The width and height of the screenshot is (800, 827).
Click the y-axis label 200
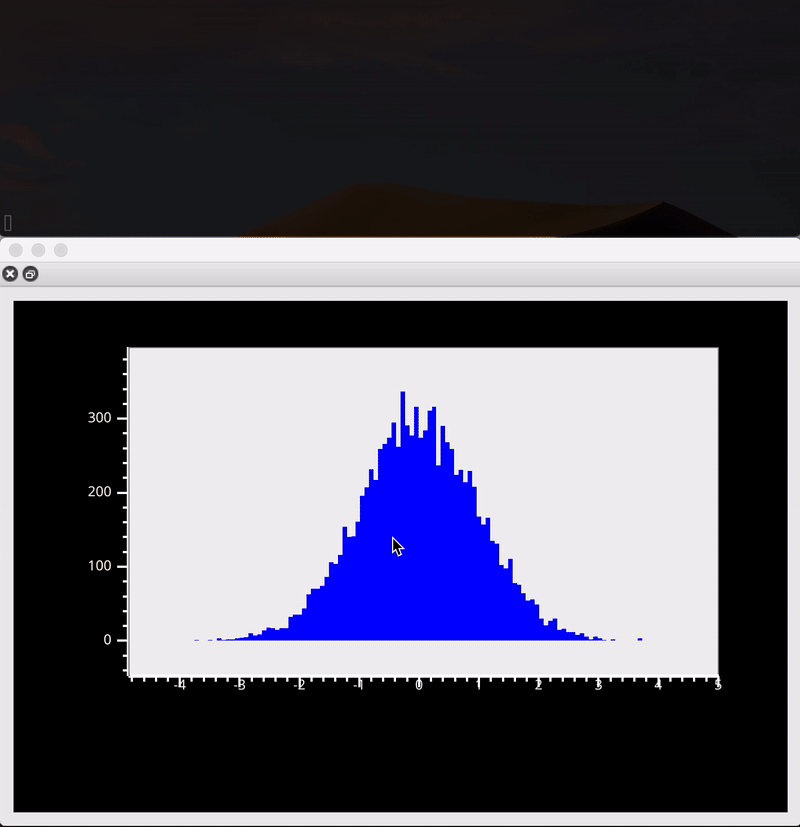[100, 492]
